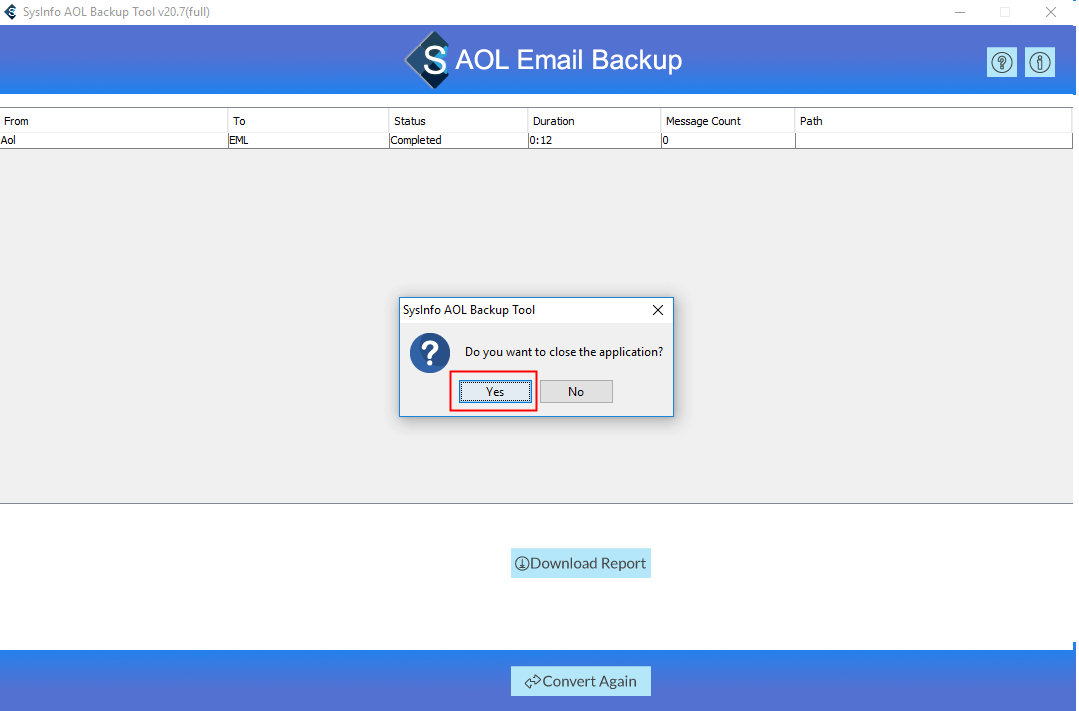Viewport: 1079px width, 711px height.
Task: Click the empty Path cell of Aol row
Action: pos(934,140)
